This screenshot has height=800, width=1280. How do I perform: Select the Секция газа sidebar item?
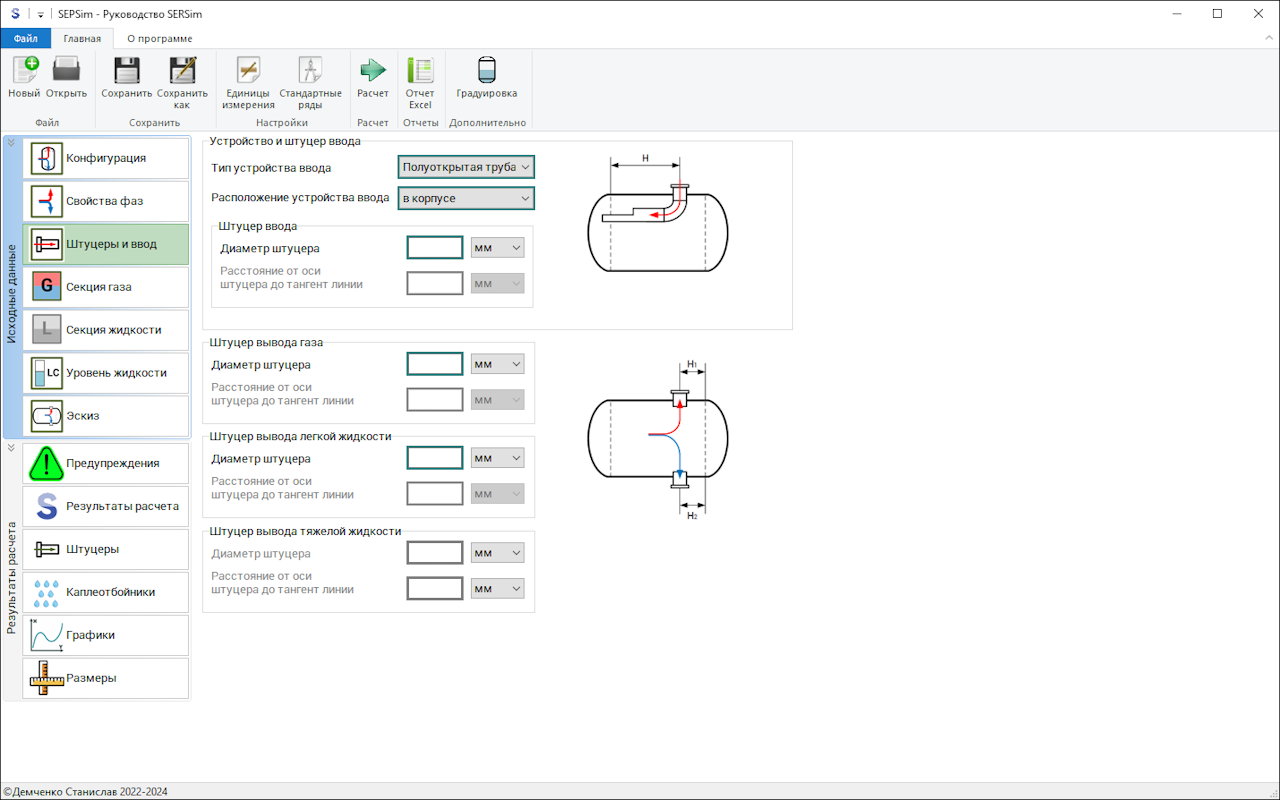(x=106, y=287)
